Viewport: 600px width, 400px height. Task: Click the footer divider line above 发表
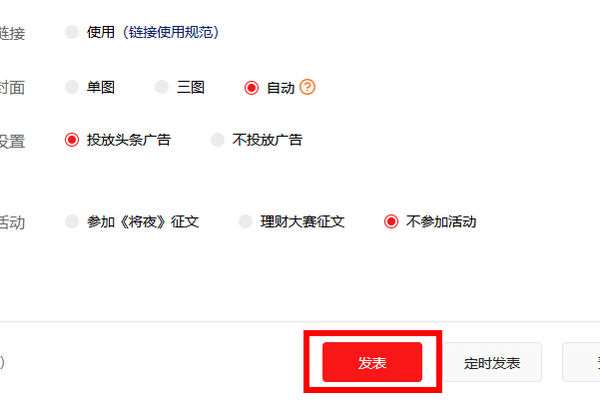(300, 322)
